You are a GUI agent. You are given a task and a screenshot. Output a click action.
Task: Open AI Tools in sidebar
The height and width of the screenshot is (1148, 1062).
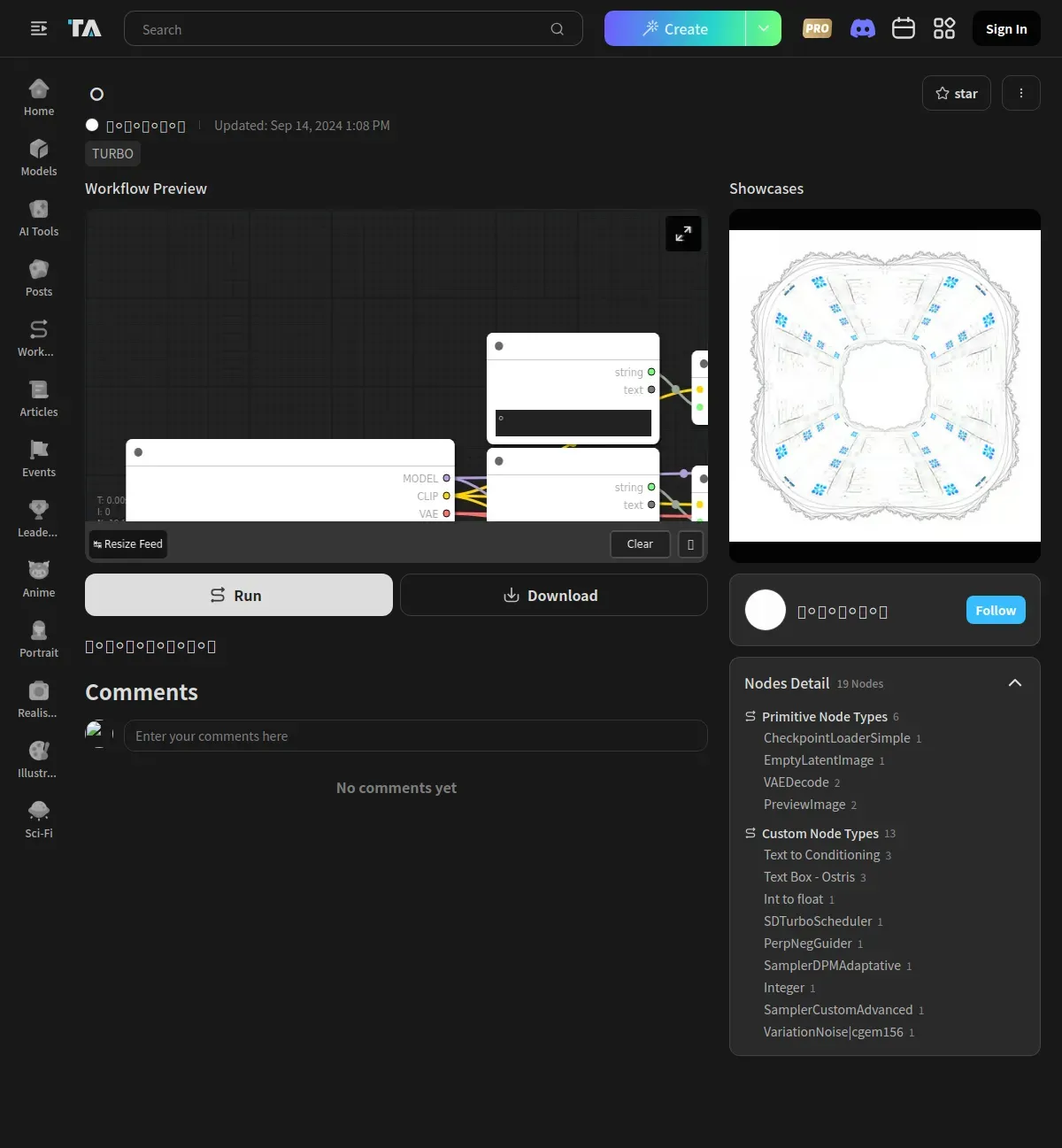[x=39, y=219]
